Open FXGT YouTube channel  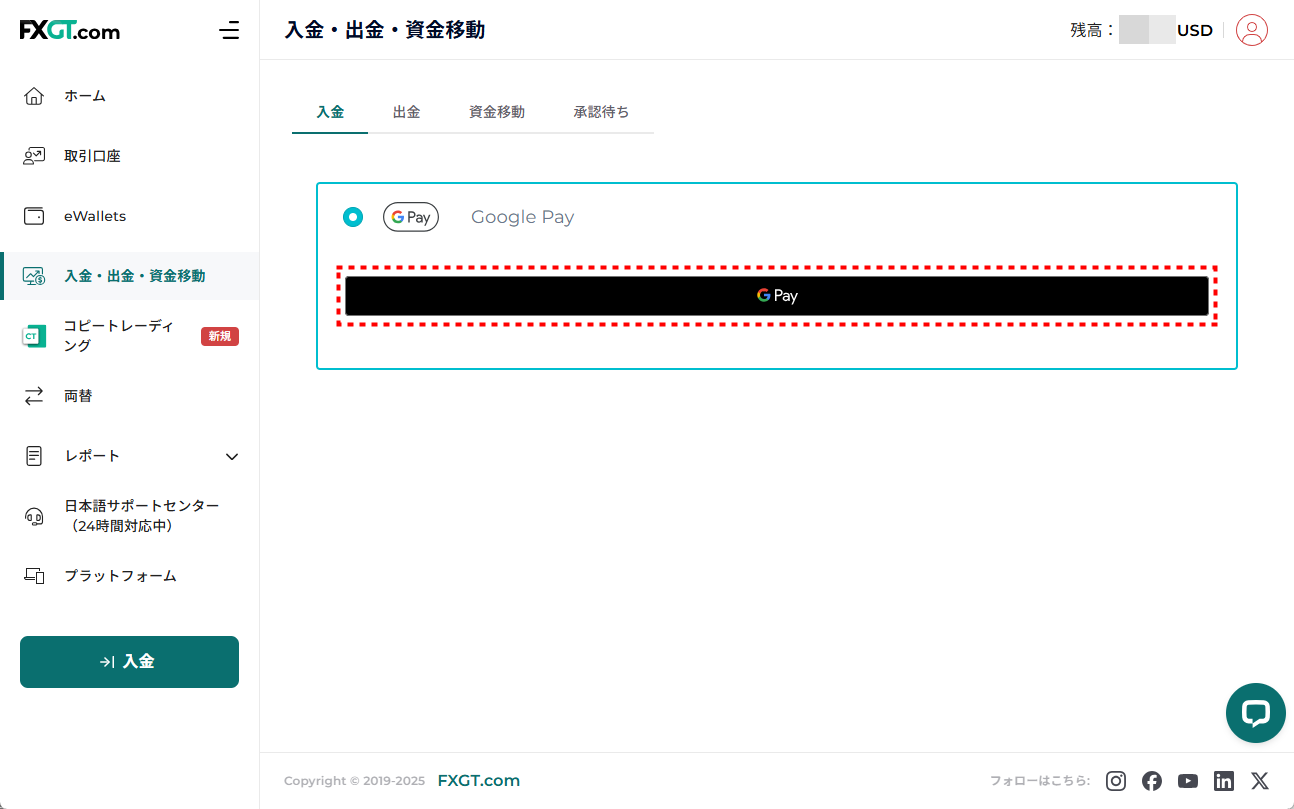pos(1188,781)
